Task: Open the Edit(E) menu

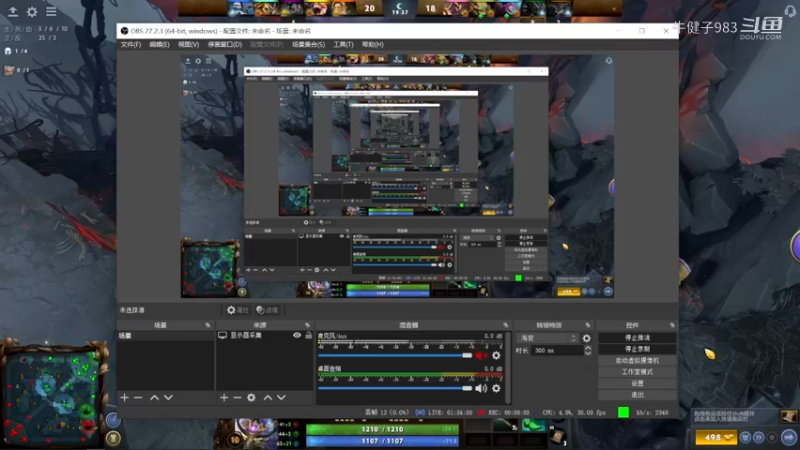Action: pyautogui.click(x=159, y=44)
